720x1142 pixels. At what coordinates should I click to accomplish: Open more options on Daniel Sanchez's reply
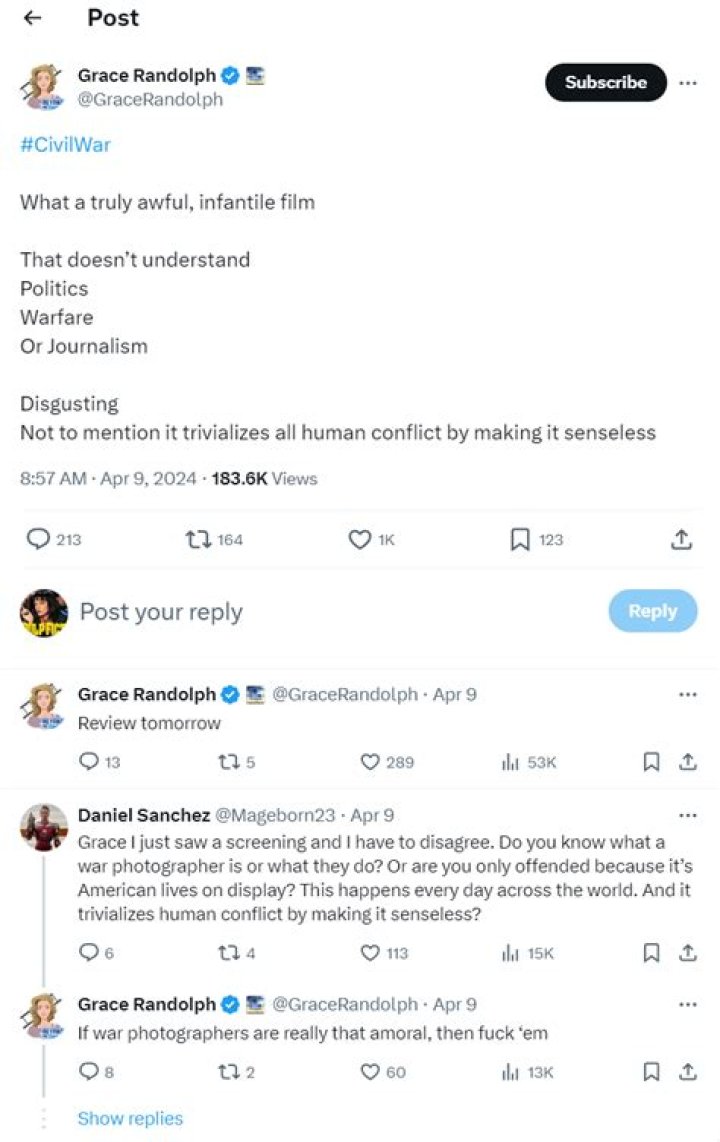687,814
